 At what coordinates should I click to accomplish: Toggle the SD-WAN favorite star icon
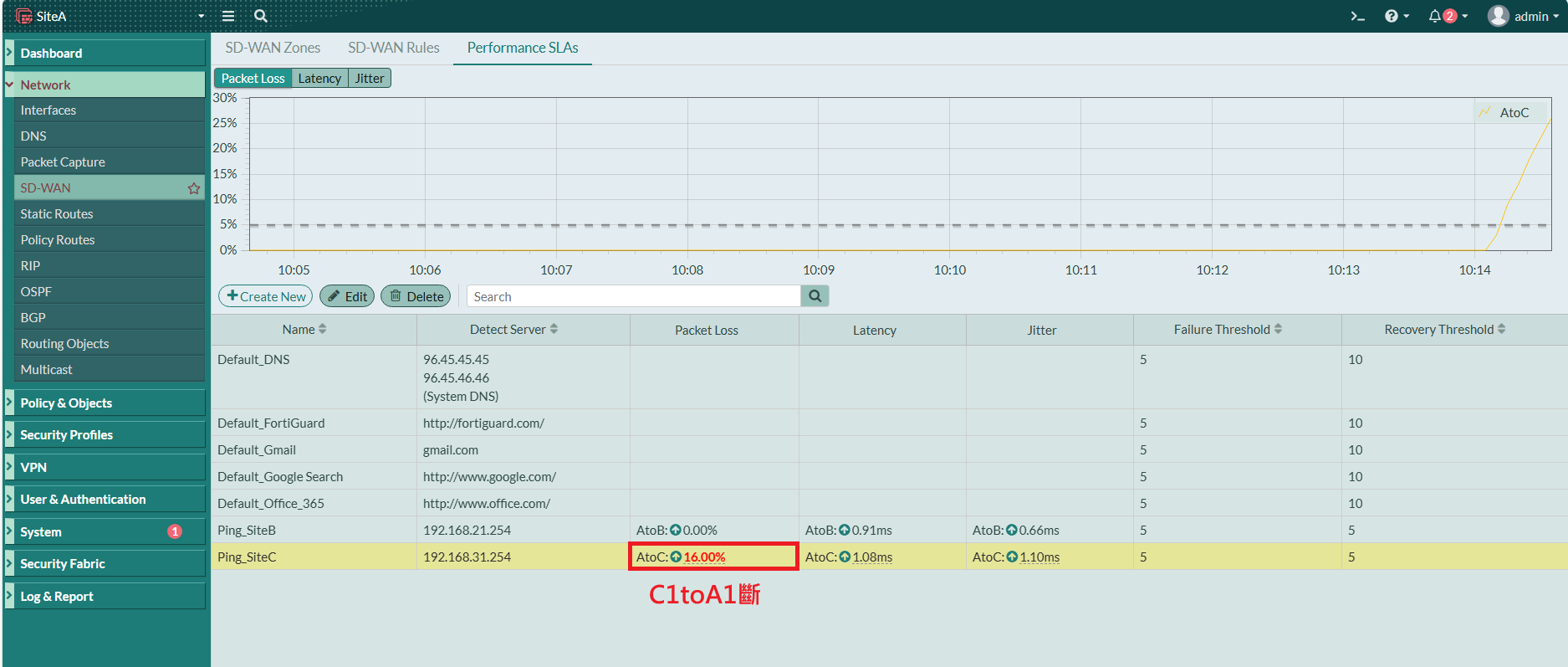[x=194, y=188]
